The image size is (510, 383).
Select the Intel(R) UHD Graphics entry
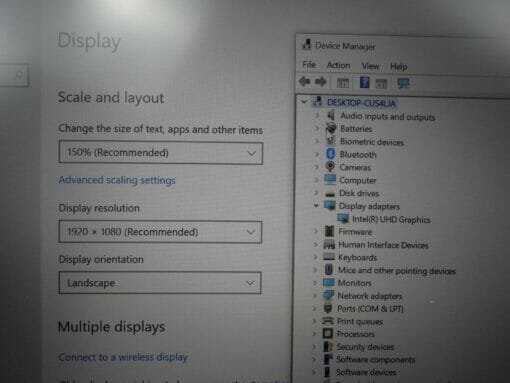(391, 219)
